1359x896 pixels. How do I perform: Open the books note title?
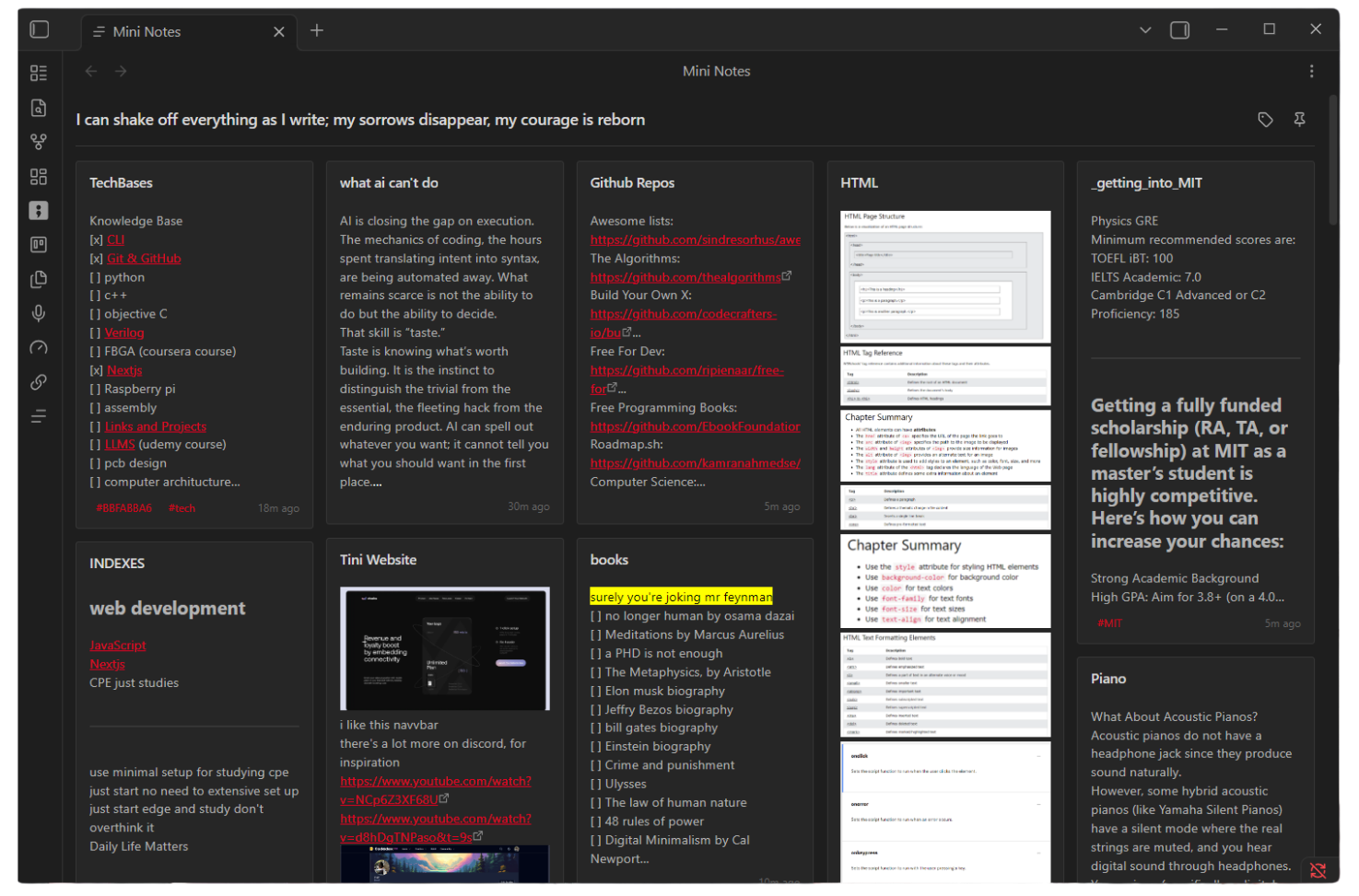609,560
